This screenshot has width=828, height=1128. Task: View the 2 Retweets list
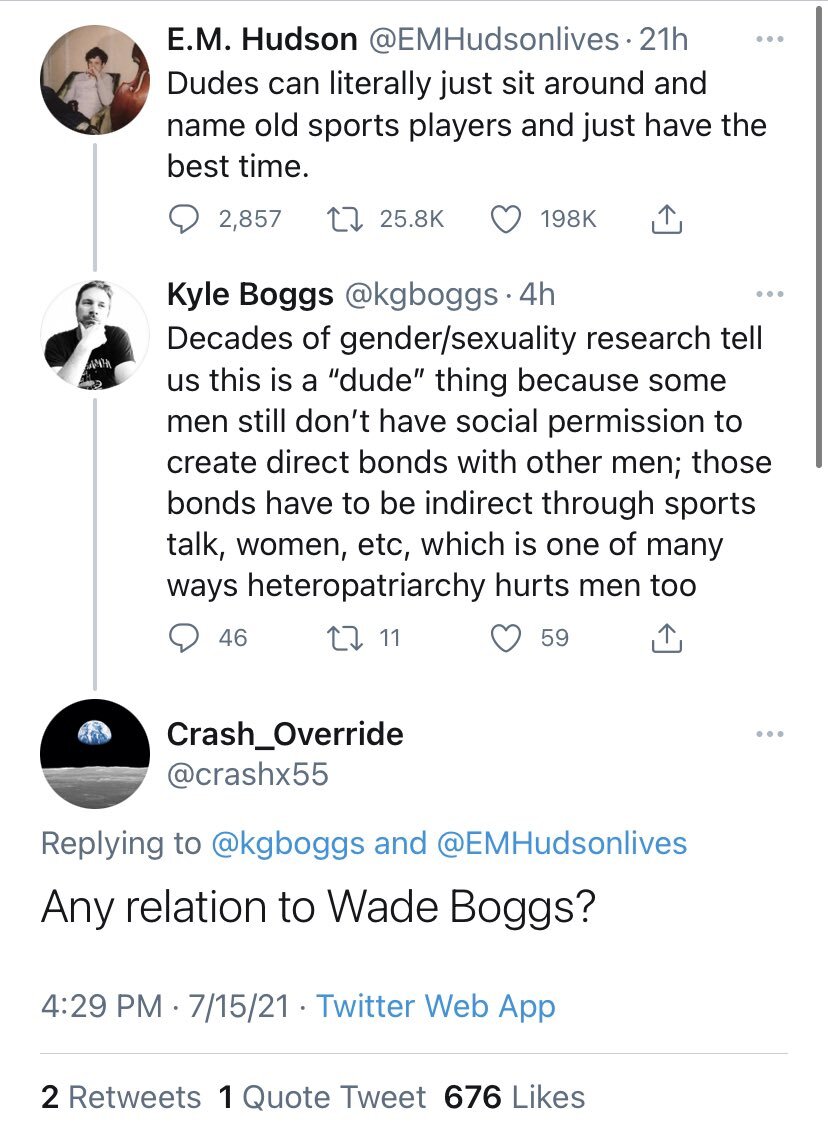pyautogui.click(x=121, y=1097)
